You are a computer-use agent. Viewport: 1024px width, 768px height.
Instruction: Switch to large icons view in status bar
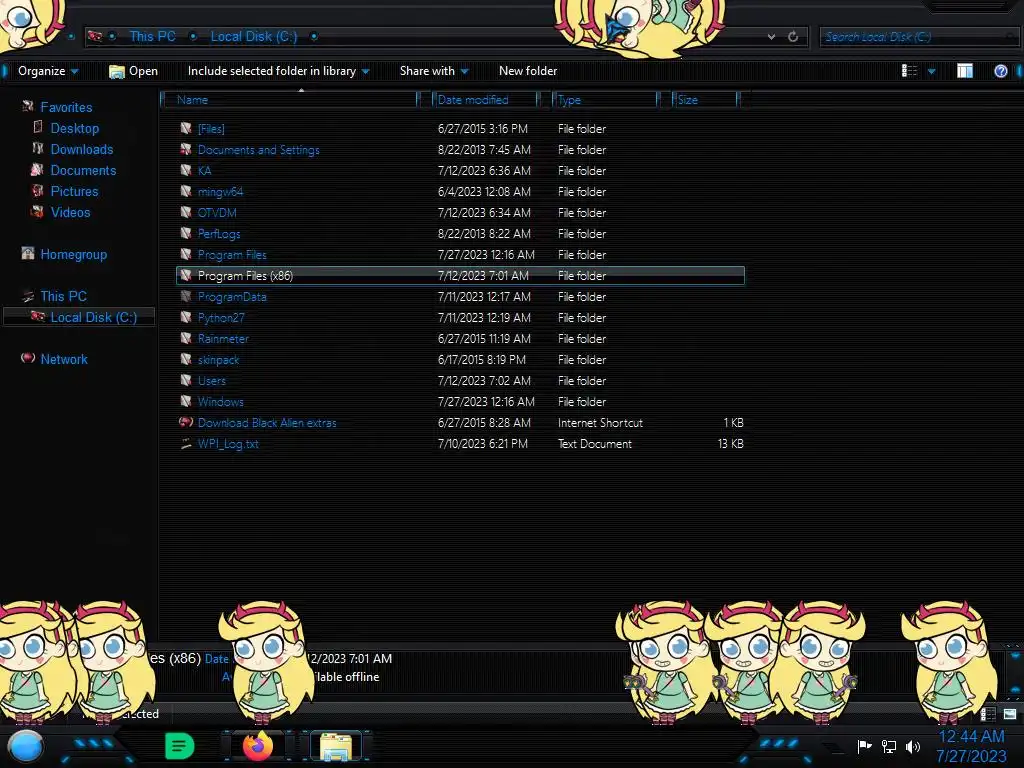[x=1010, y=714]
